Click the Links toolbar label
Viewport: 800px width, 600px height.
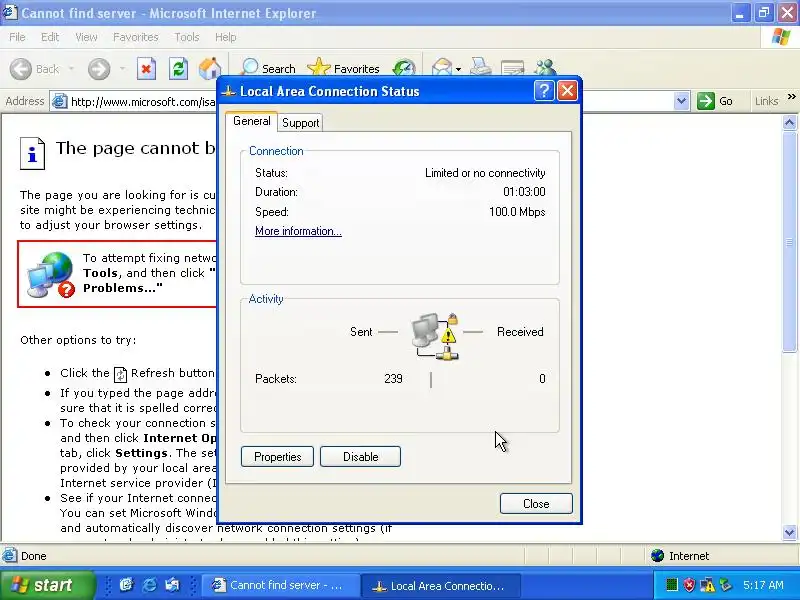[x=766, y=101]
